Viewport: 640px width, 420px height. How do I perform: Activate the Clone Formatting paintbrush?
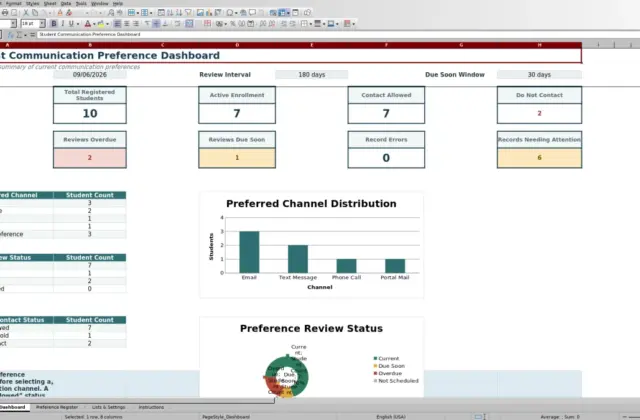[x=60, y=13]
